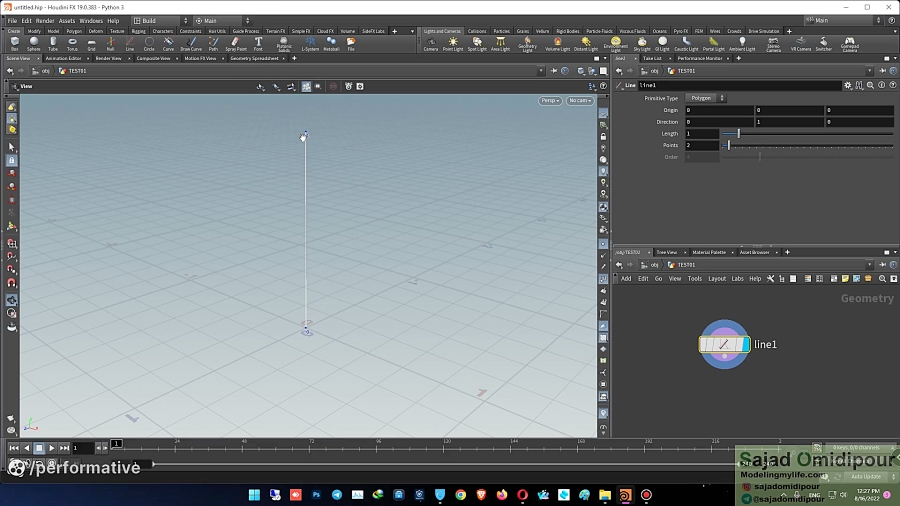The image size is (900, 506).
Task: Select the Sphere tool in Create shelf
Action: pos(34,43)
